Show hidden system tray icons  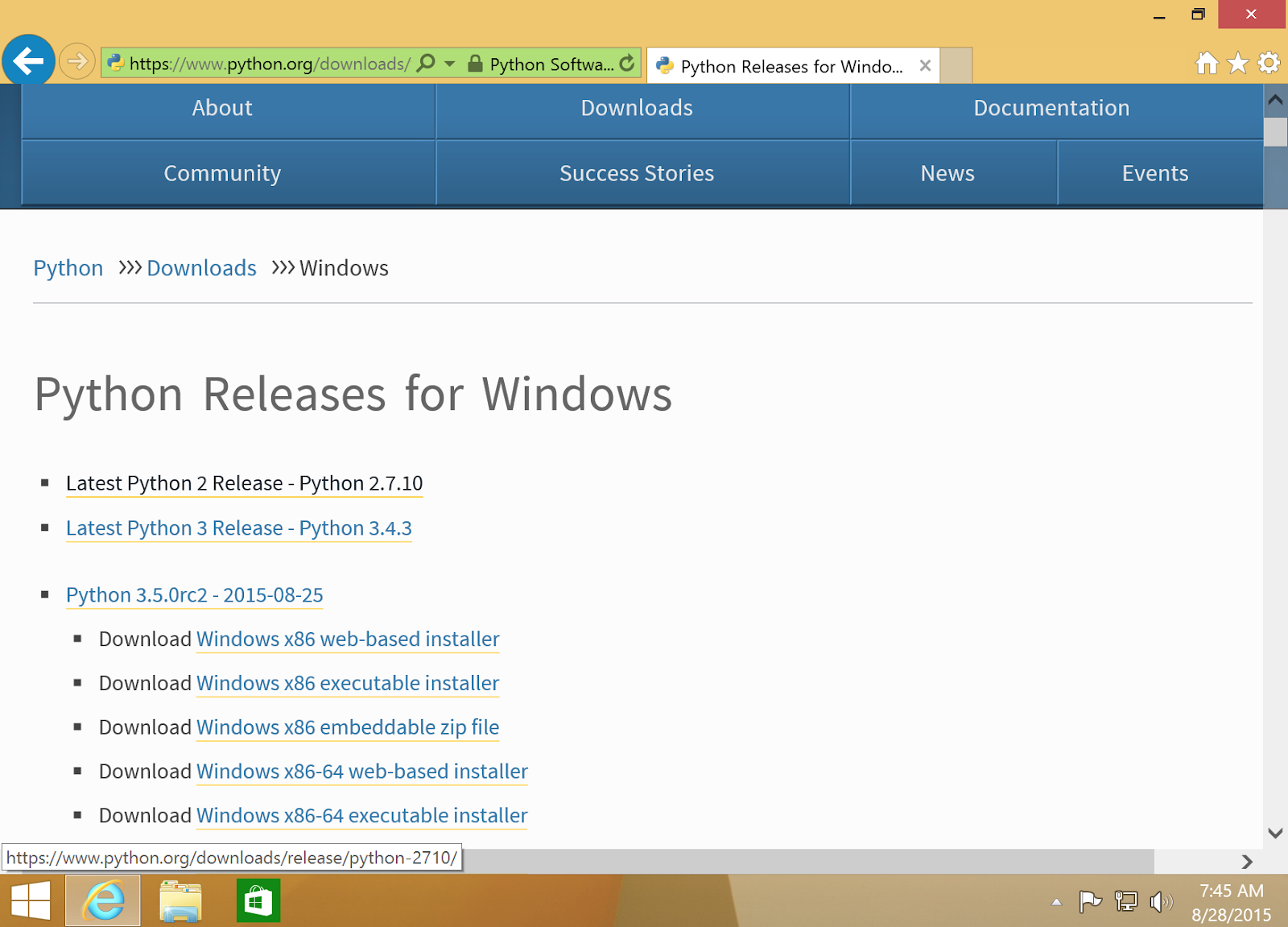pos(1057,902)
